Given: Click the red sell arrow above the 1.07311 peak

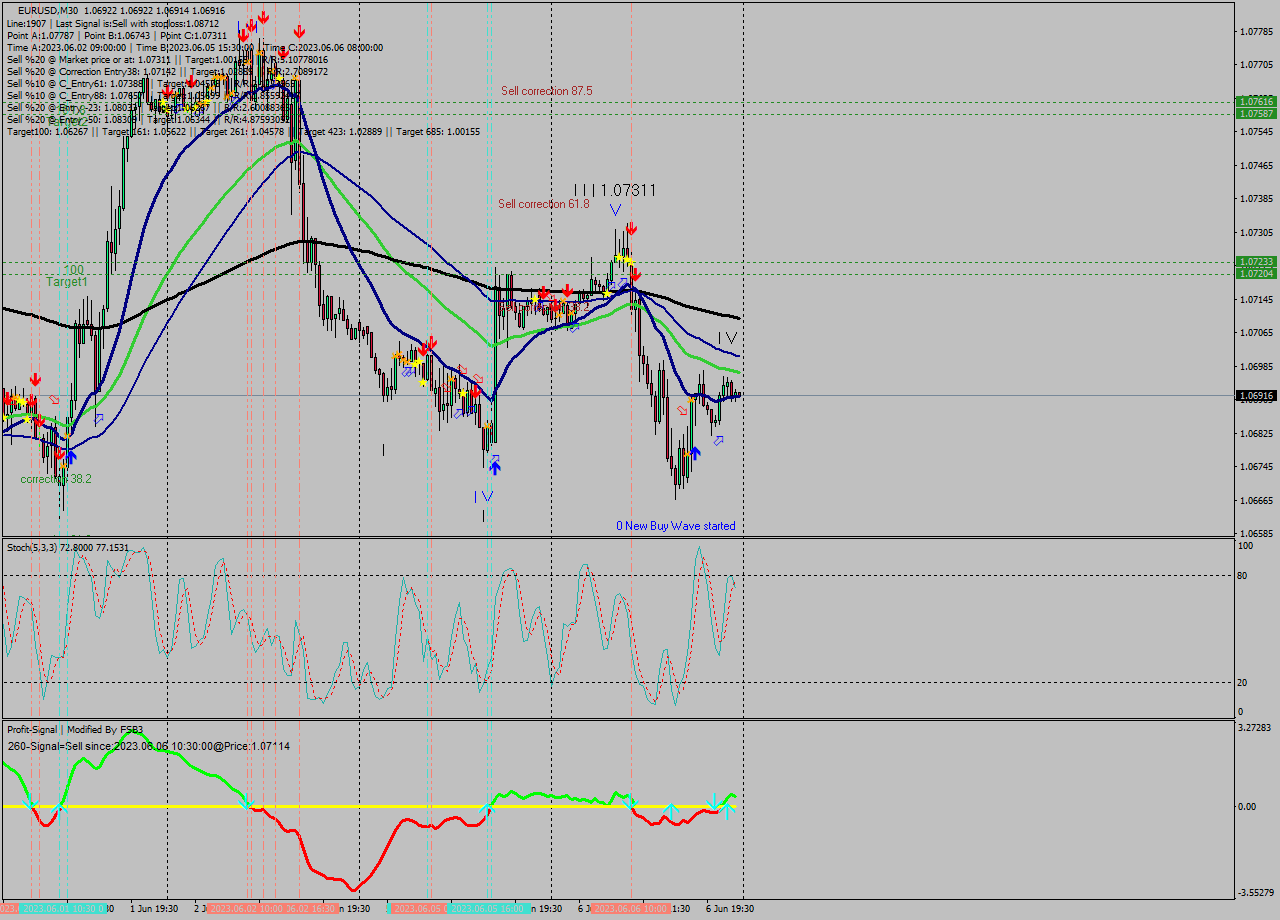Looking at the screenshot, I should [x=632, y=229].
